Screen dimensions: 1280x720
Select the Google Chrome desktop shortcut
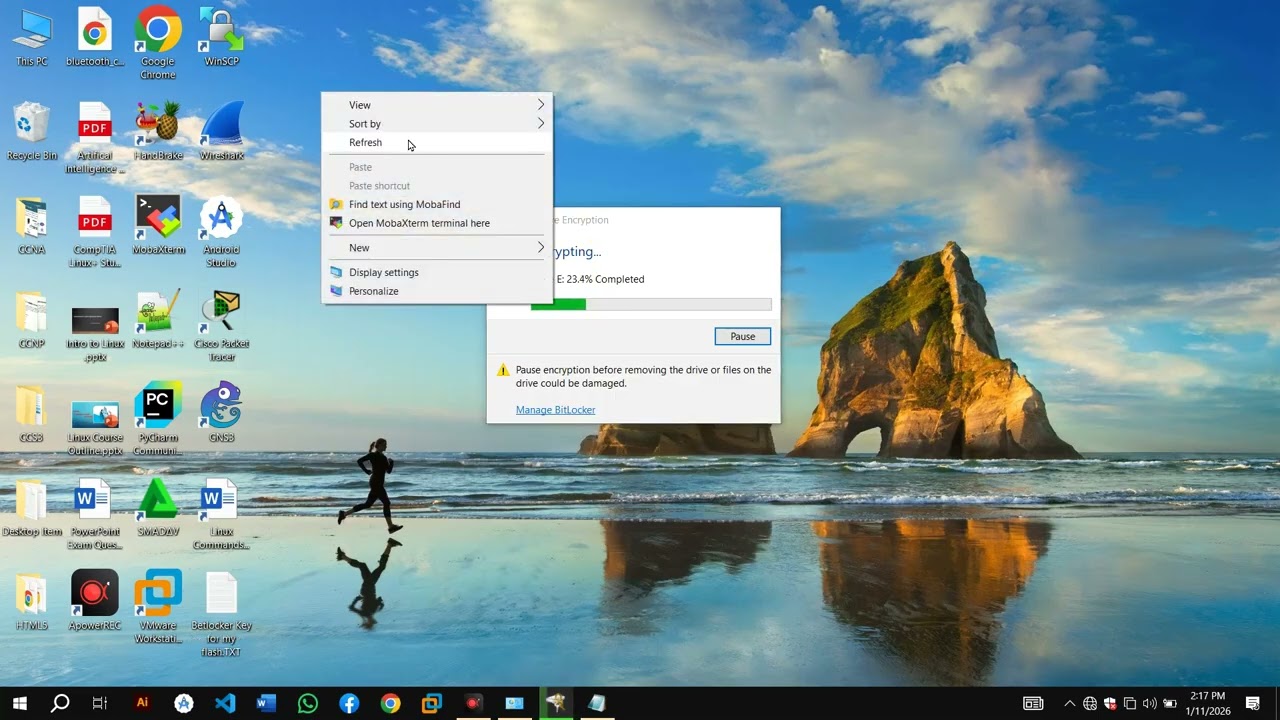tap(158, 43)
